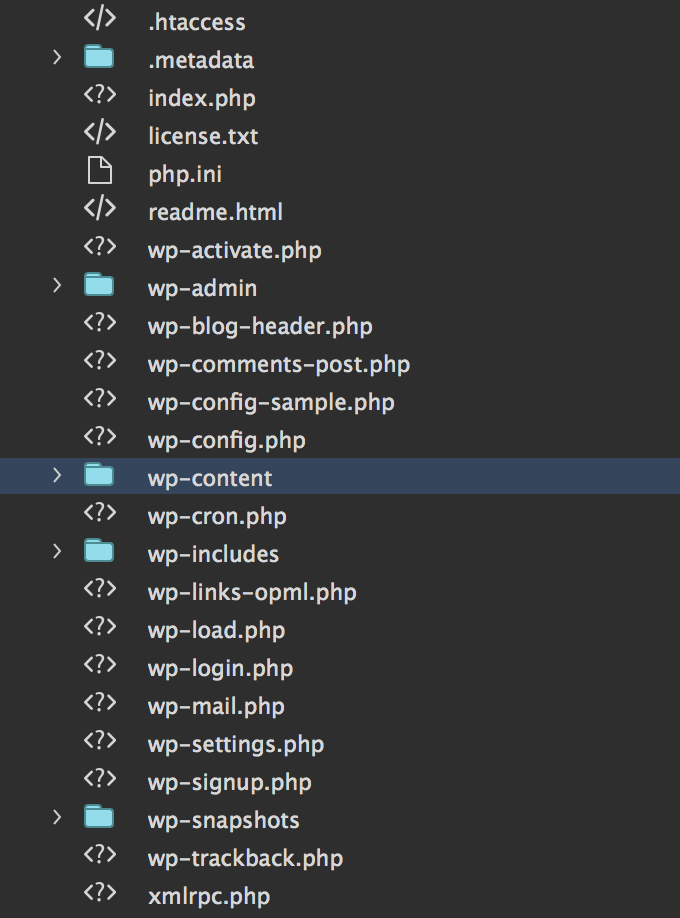Click the folder icon next to wp-snapshots

(99, 817)
